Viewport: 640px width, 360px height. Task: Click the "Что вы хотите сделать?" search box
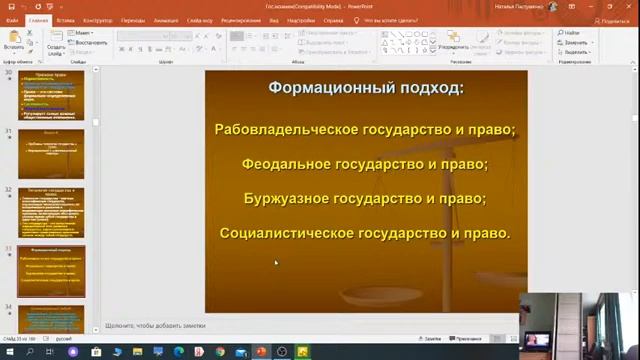[391, 20]
